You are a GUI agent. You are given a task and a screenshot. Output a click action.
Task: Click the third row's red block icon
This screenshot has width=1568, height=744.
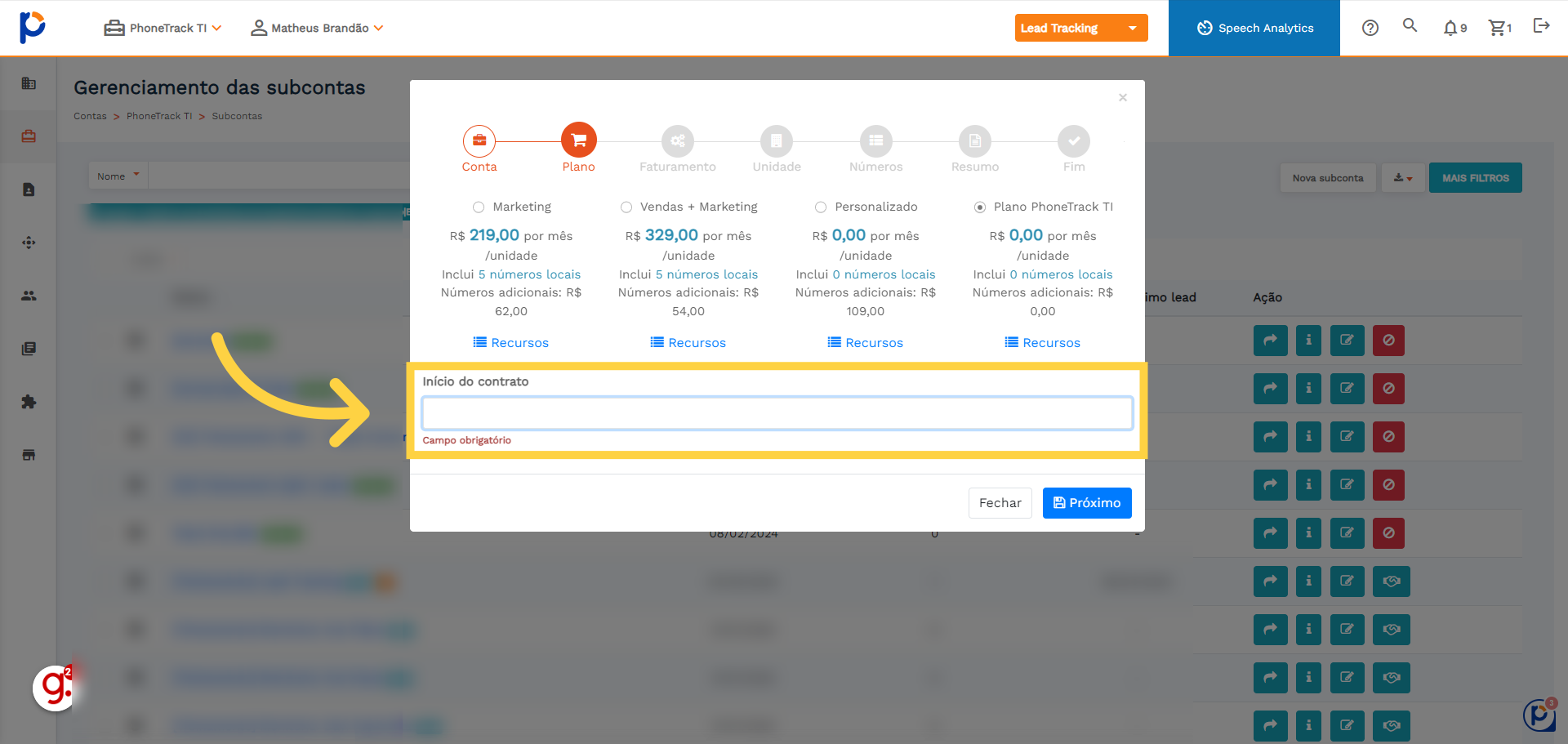tap(1388, 437)
